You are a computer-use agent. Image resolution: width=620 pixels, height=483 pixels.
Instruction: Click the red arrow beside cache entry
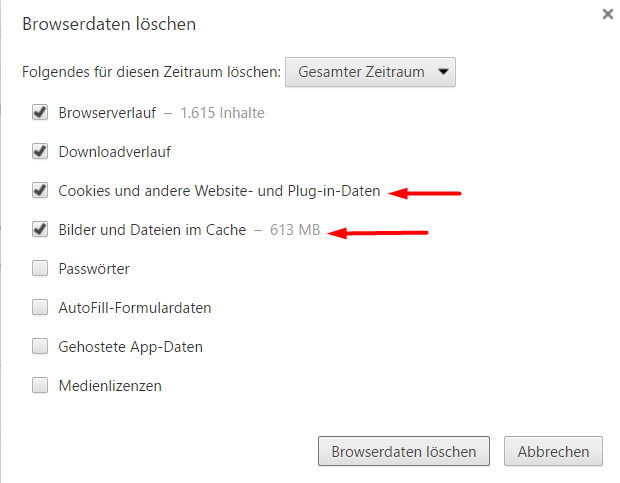pyautogui.click(x=379, y=234)
